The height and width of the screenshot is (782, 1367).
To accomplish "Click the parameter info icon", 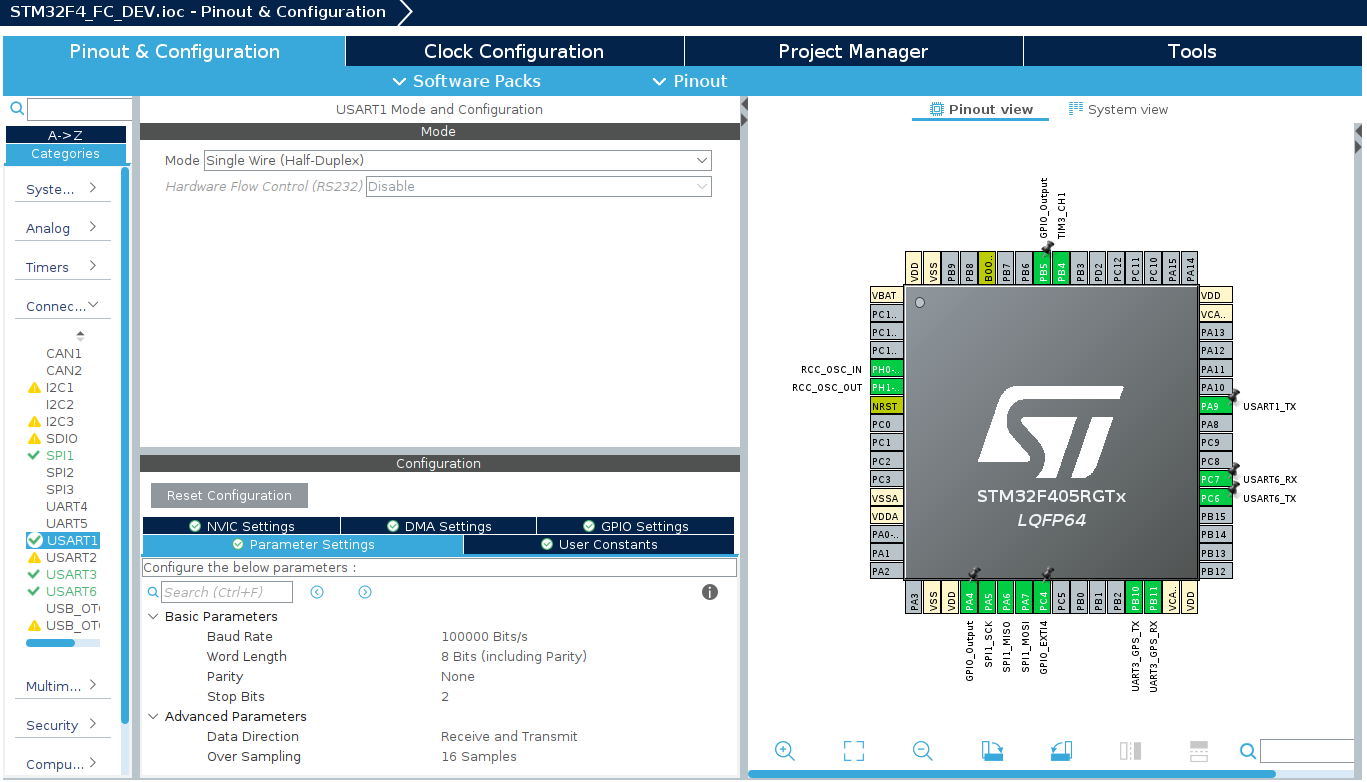I will click(x=710, y=592).
